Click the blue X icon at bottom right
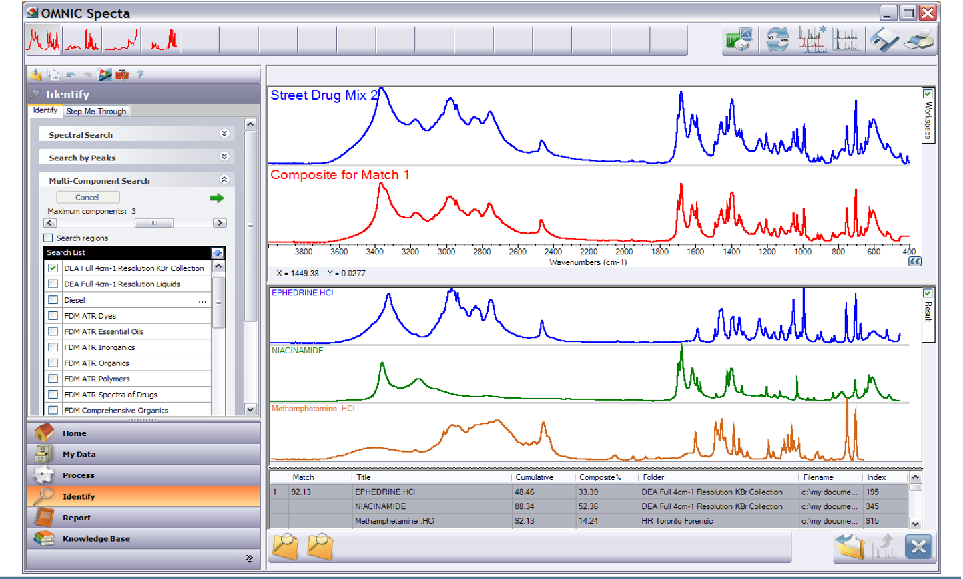Viewport: 963px width, 579px height. 918,546
